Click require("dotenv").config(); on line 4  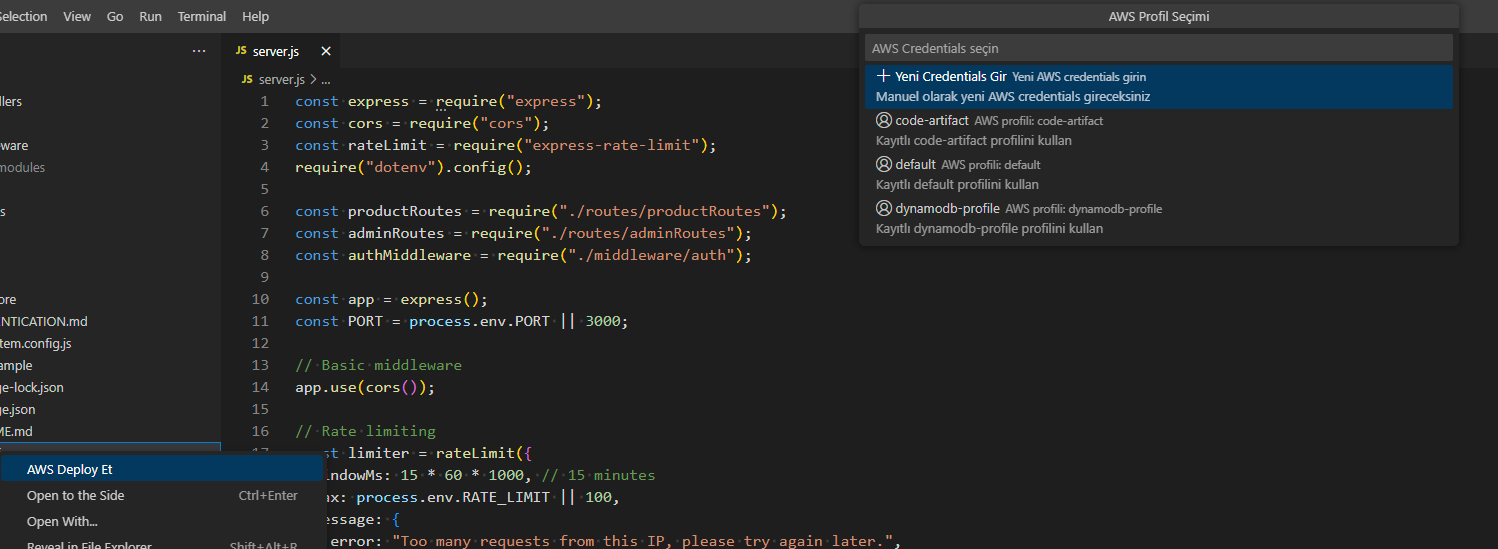pyautogui.click(x=413, y=167)
